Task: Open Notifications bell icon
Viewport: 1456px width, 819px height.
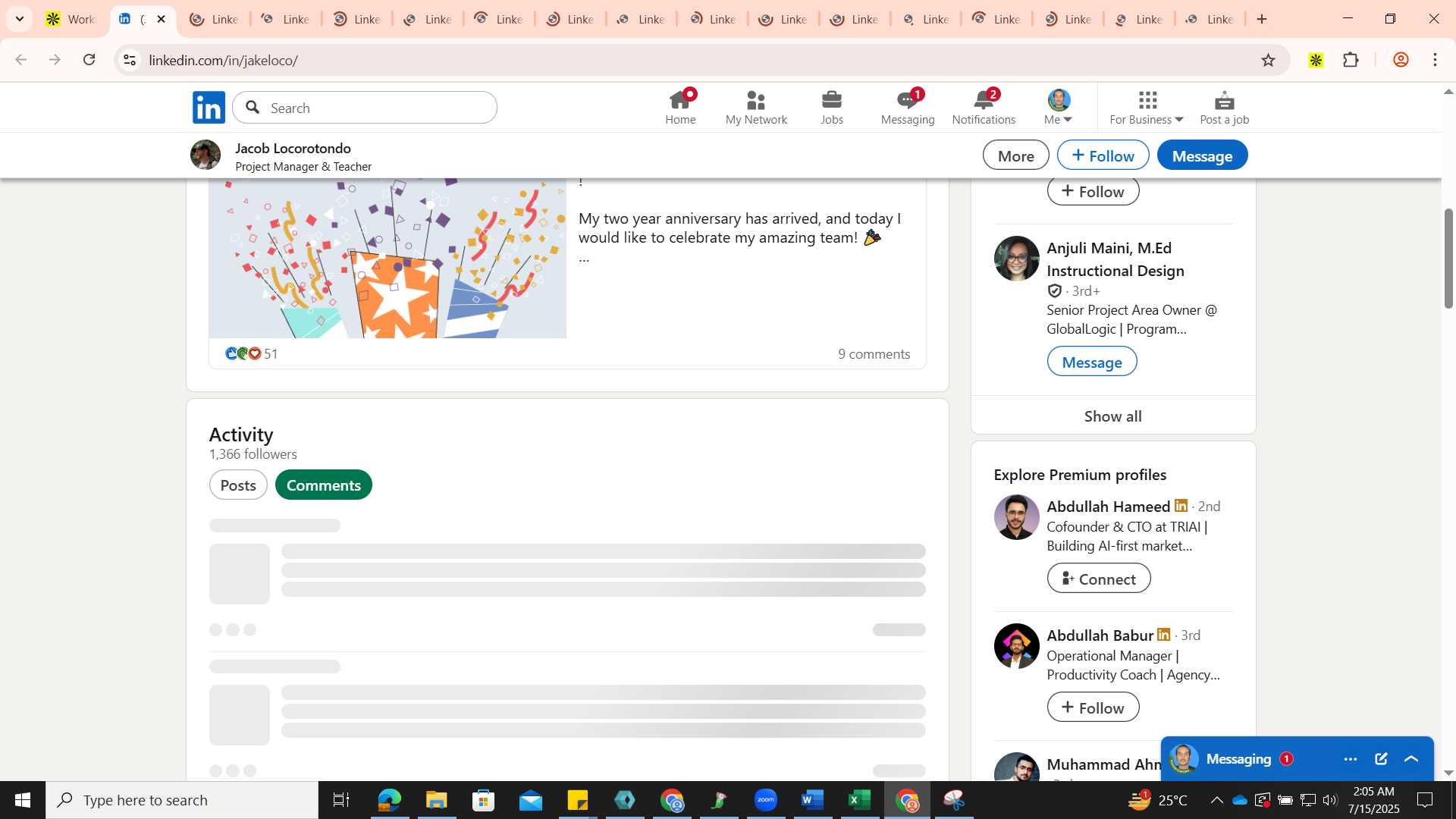Action: [984, 107]
